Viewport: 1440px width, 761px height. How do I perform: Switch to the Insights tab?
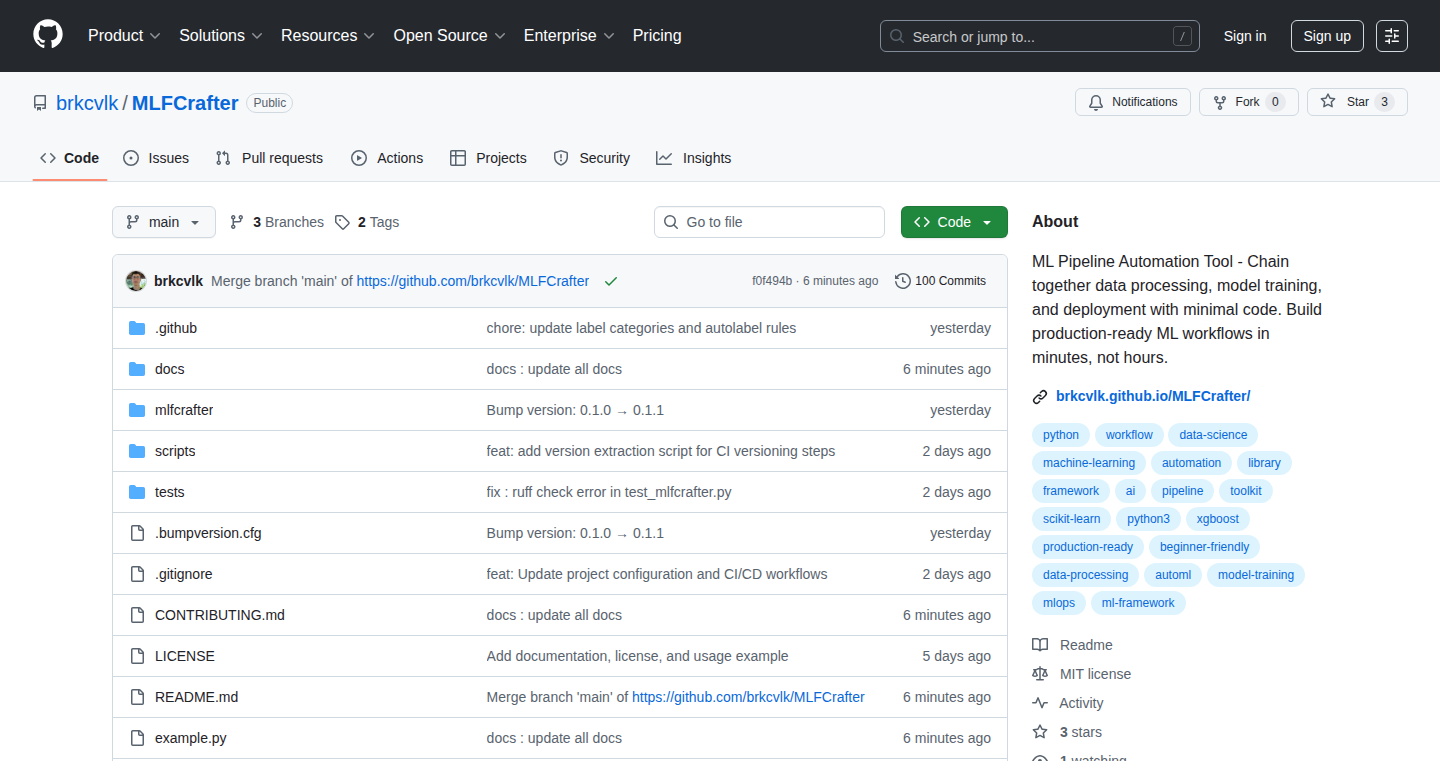(x=693, y=158)
